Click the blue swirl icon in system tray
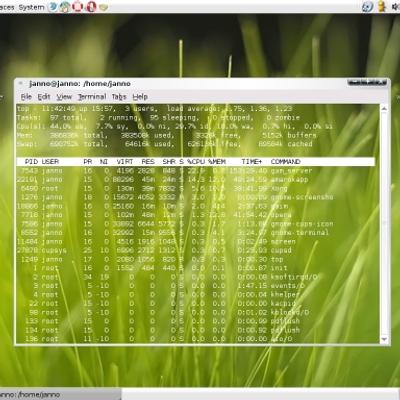Screen dimensions: 400x400 point(367,6)
